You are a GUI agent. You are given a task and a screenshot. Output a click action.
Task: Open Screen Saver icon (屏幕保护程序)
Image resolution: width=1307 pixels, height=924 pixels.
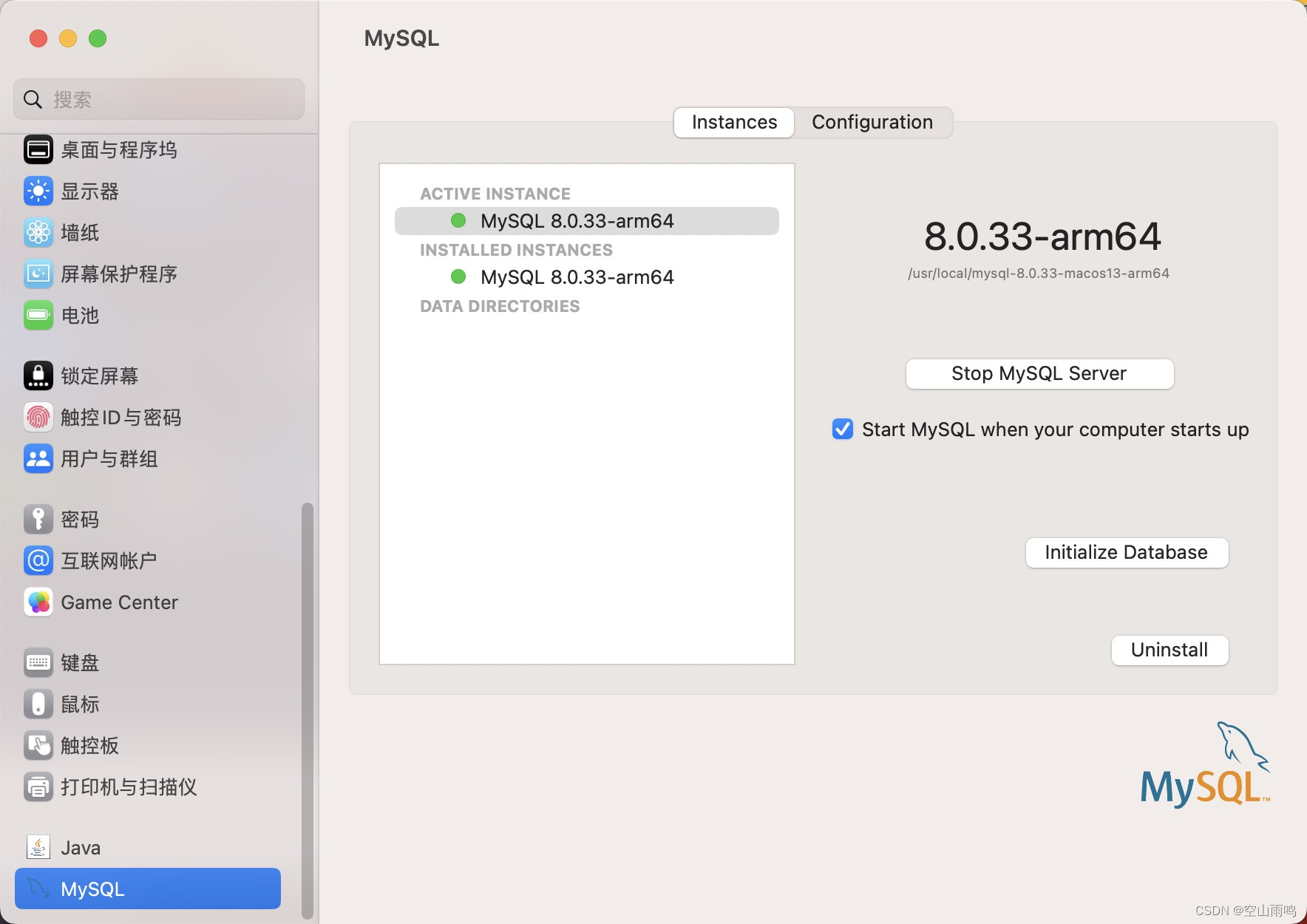(38, 274)
